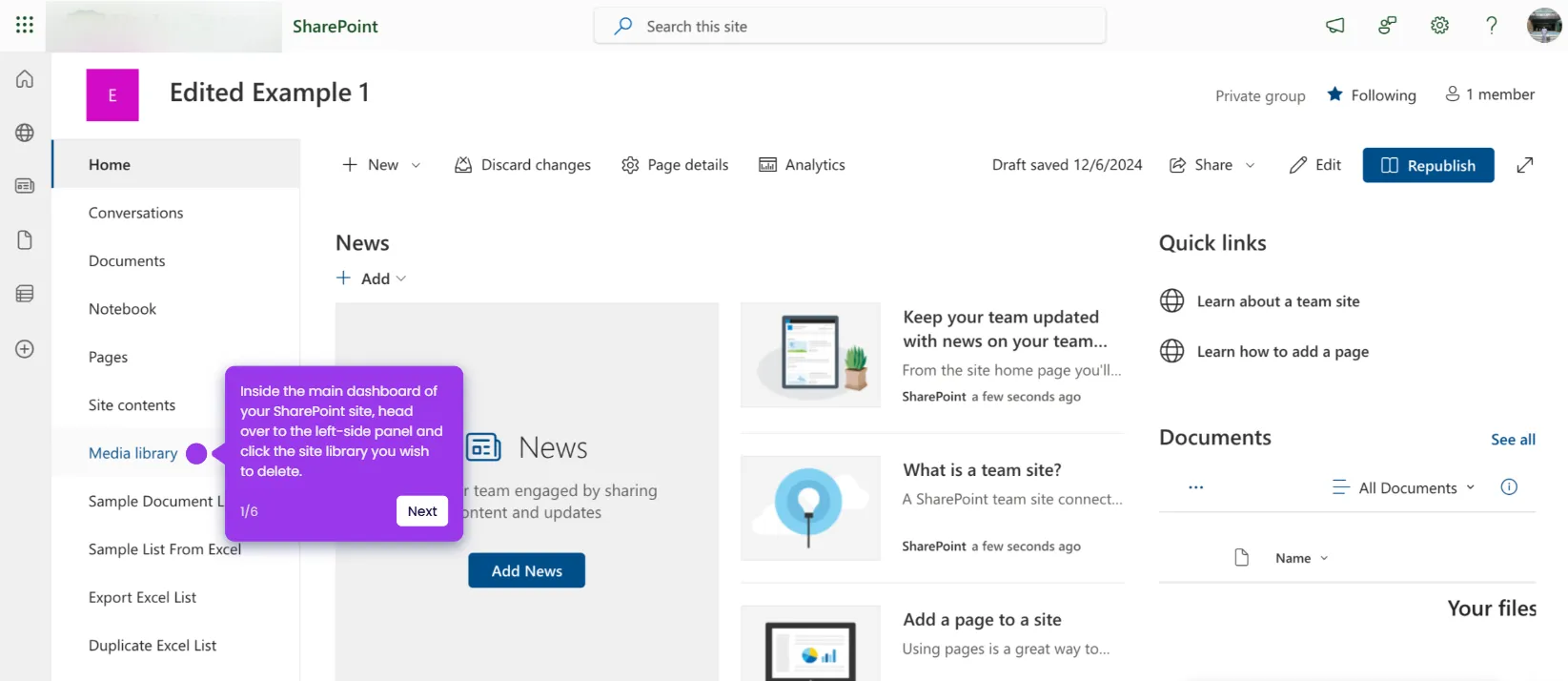Click the megaphone announcements icon
The image size is (1568, 681).
pyautogui.click(x=1335, y=26)
